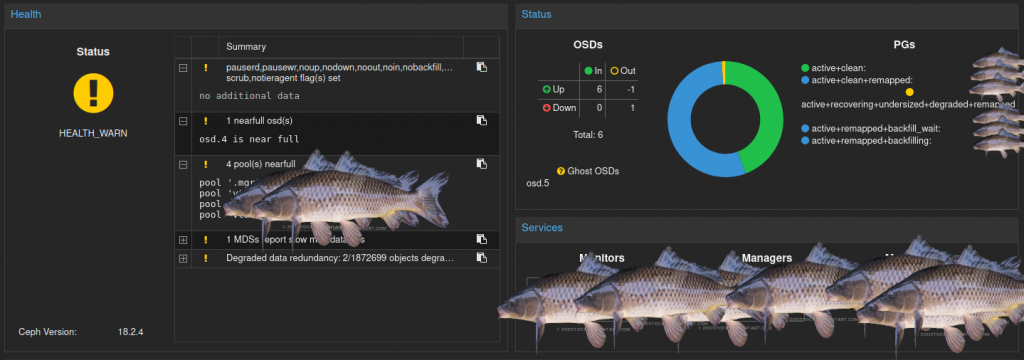Image resolution: width=1024 pixels, height=360 pixels.
Task: Copy the nearfull osd warning
Action: pos(481,120)
